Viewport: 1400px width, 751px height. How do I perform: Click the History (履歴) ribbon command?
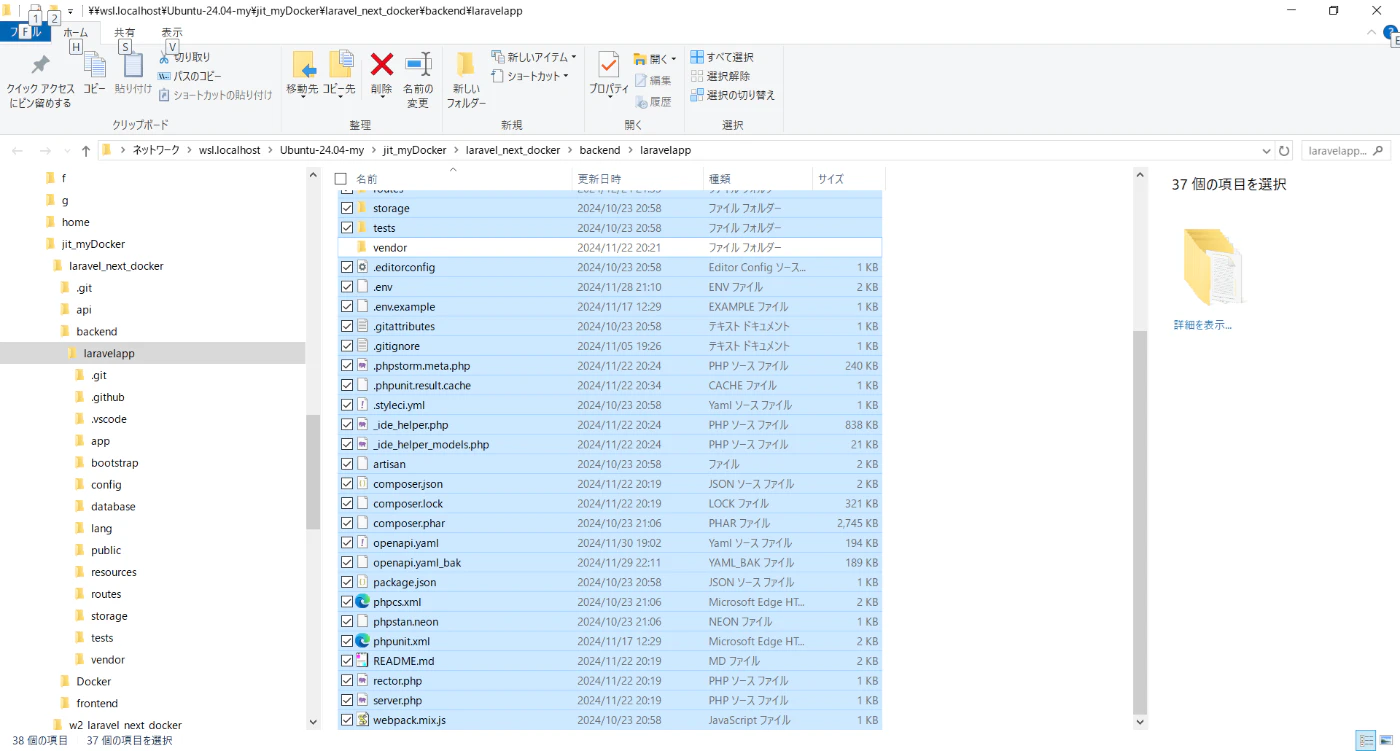(653, 101)
